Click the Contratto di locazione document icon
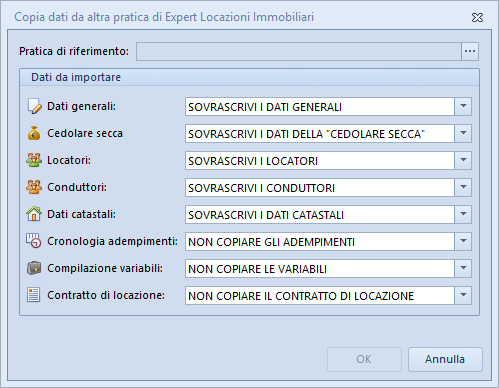This screenshot has width=499, height=388. (x=33, y=295)
